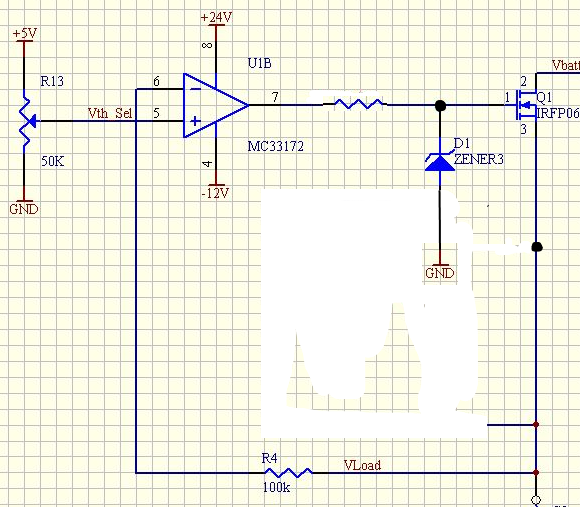Click the unlabeled resistor at op-amp output
This screenshot has width=580, height=507.
[358, 104]
